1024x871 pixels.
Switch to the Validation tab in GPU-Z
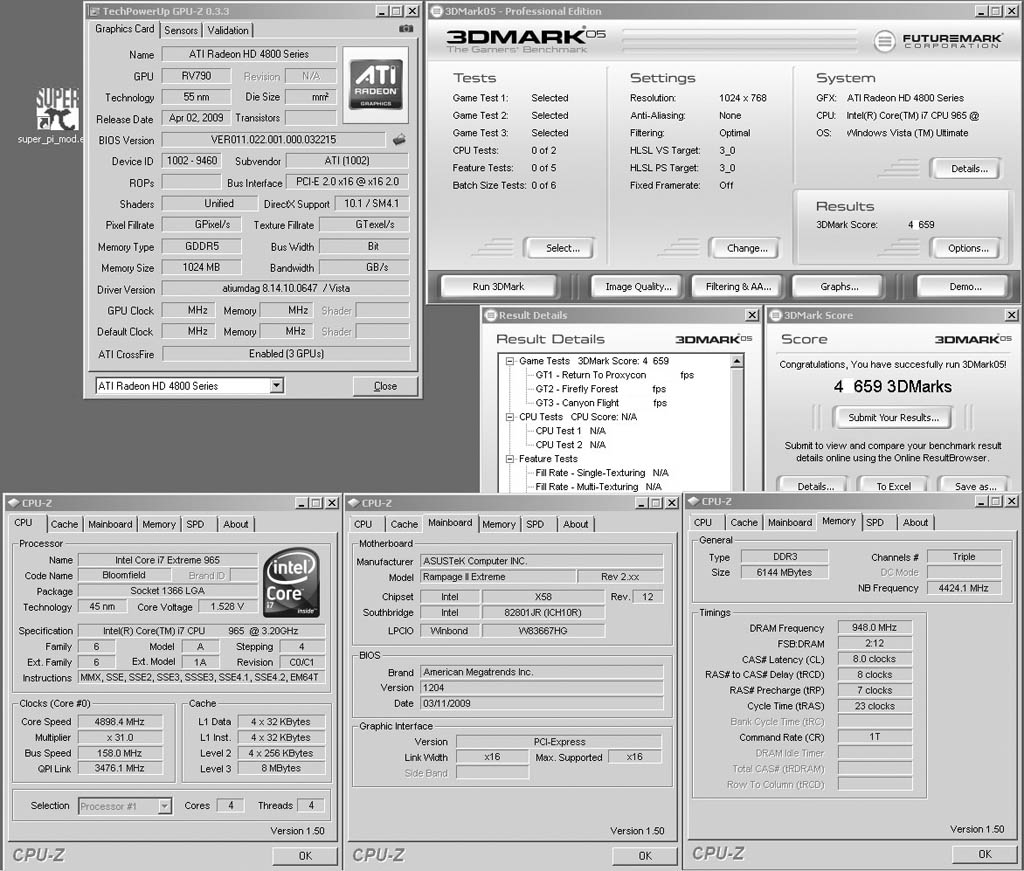click(228, 30)
